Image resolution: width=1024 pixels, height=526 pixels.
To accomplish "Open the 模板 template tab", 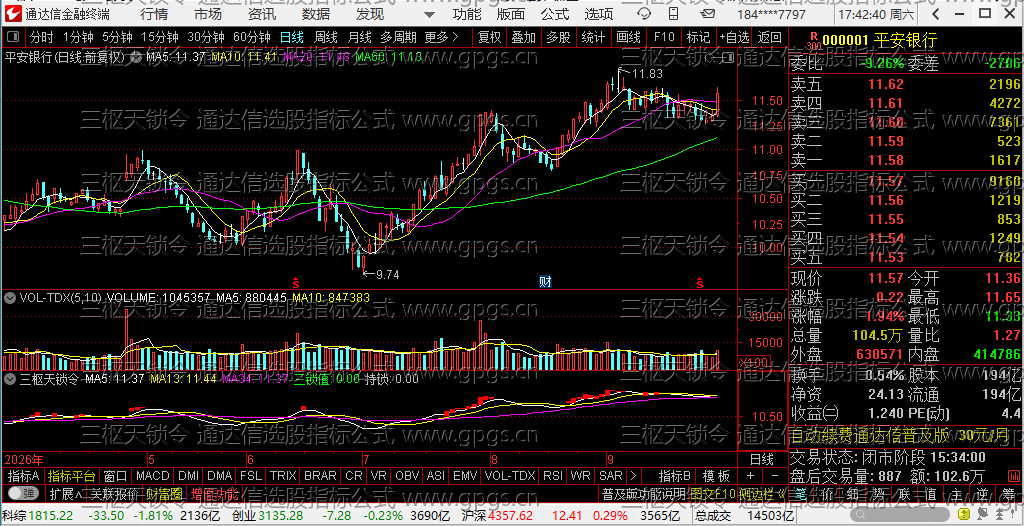I will point(715,476).
